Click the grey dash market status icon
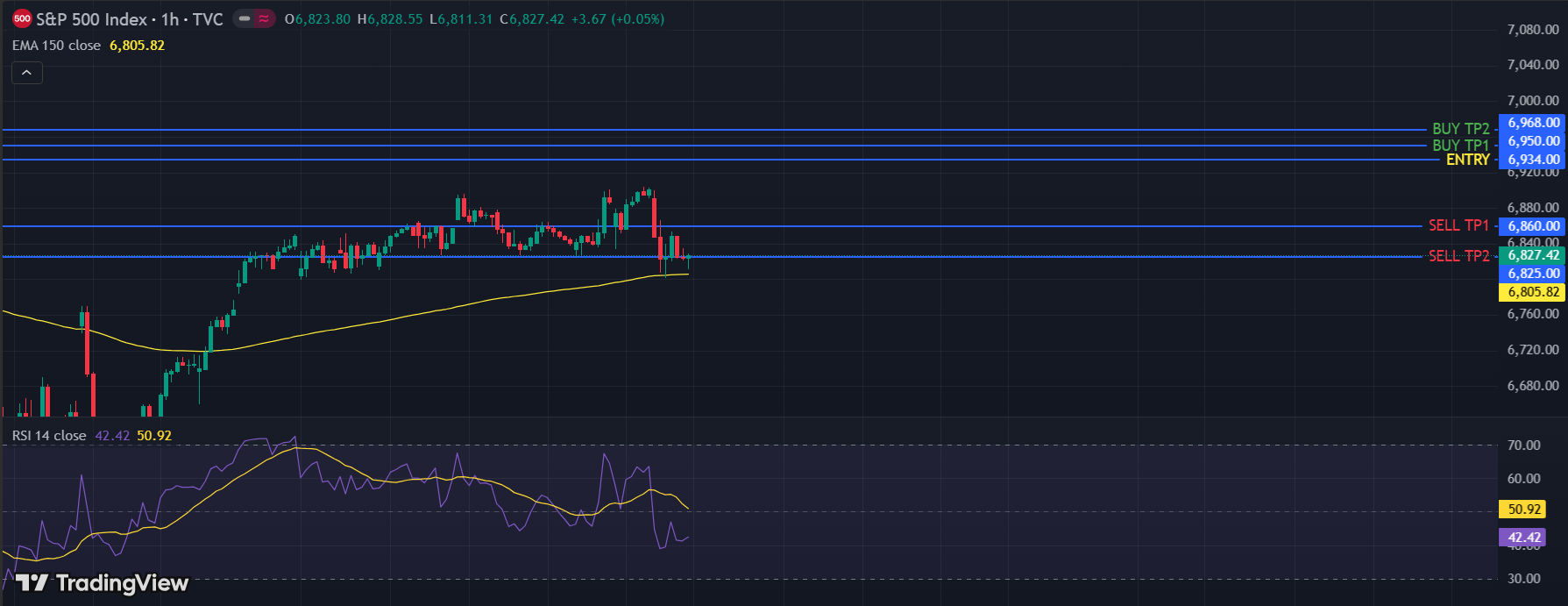This screenshot has width=1568, height=606. click(245, 18)
